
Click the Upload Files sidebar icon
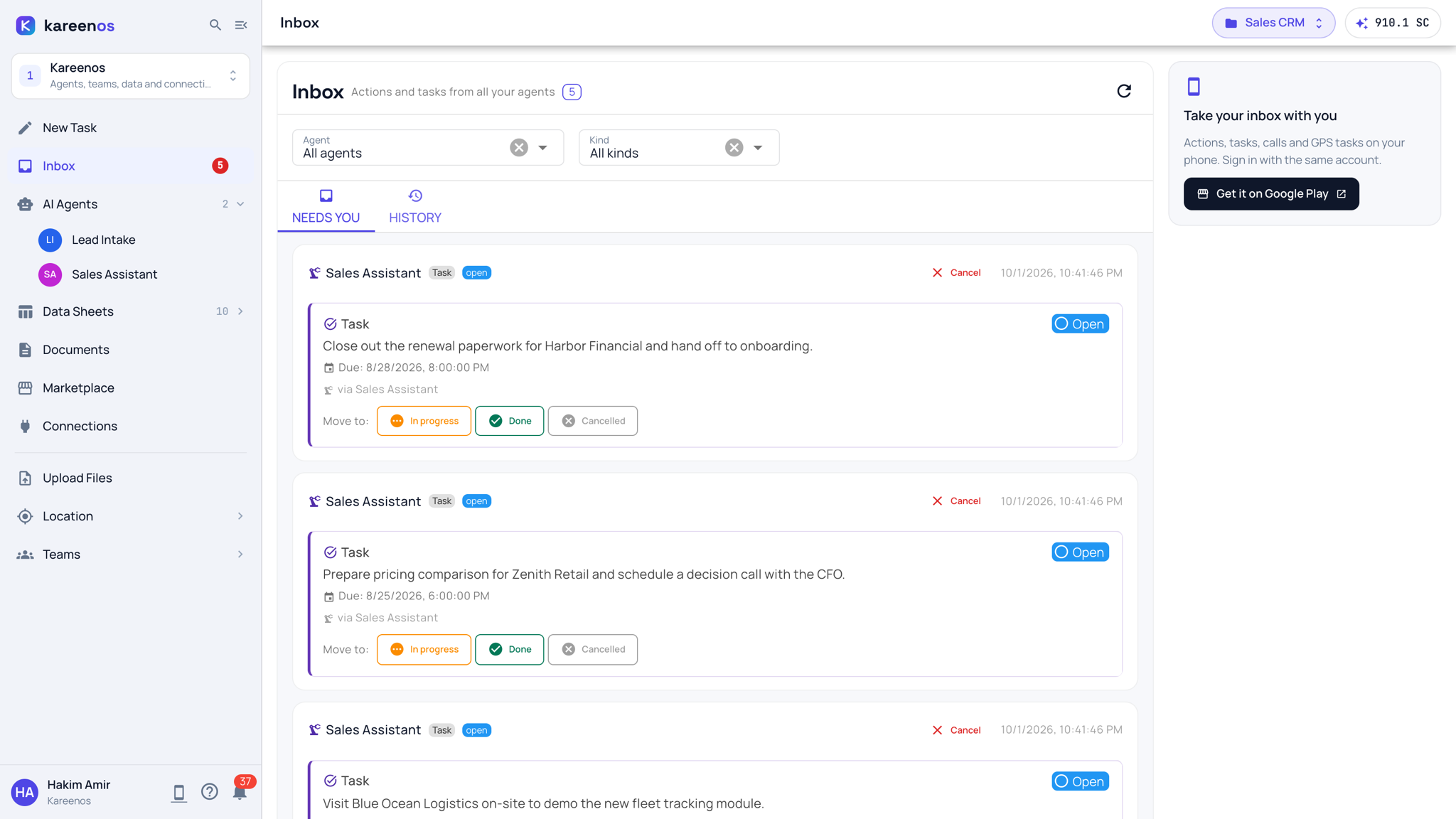(25, 478)
